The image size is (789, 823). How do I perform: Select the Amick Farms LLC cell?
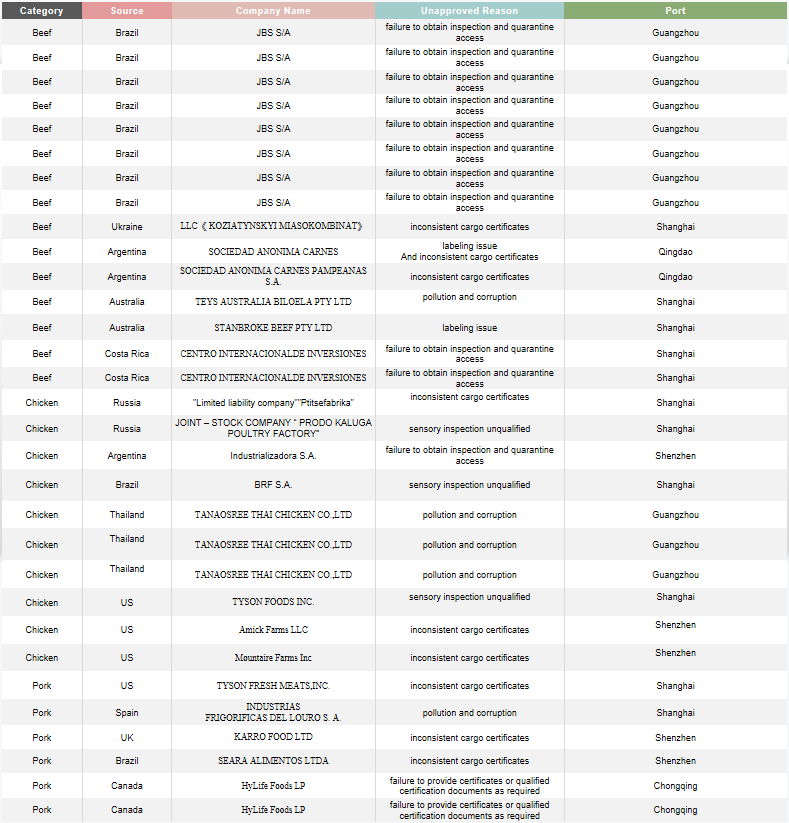(x=273, y=630)
